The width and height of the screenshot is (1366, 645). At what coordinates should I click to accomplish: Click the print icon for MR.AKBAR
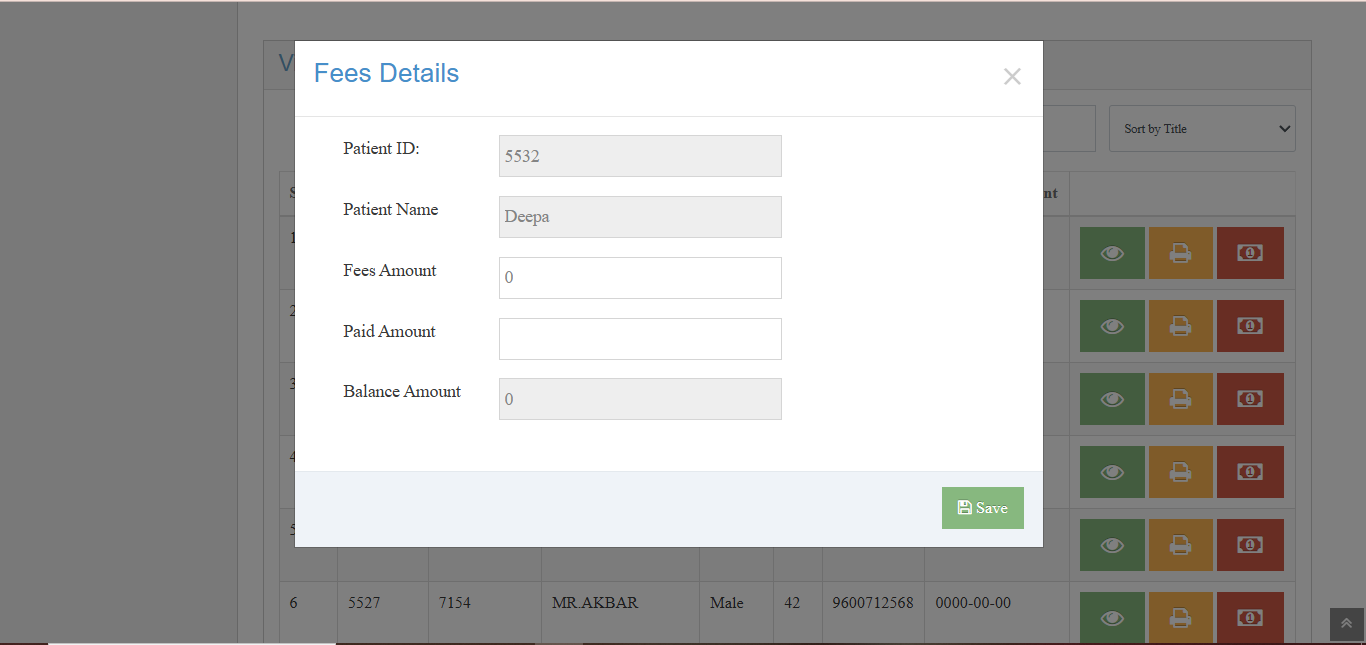click(1180, 618)
